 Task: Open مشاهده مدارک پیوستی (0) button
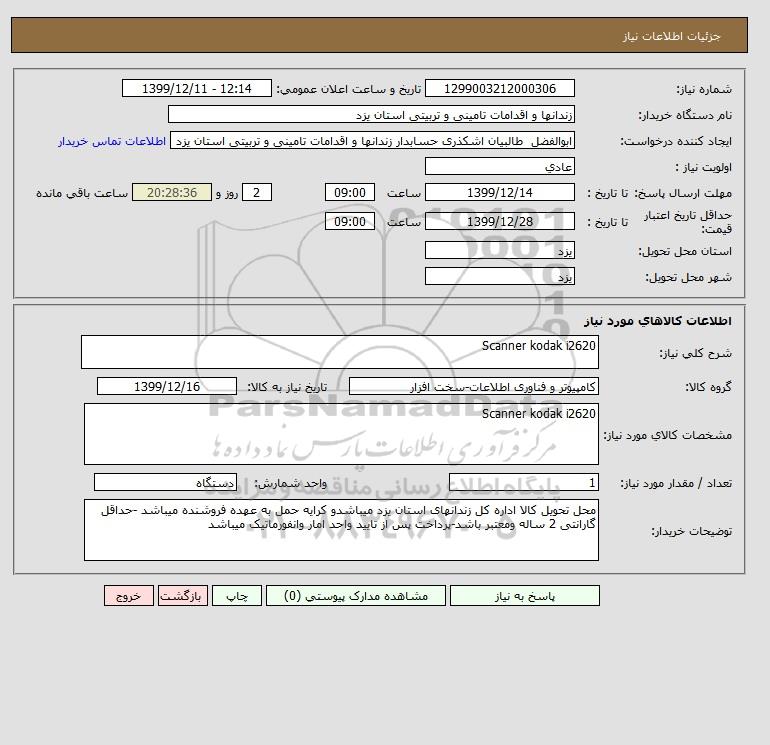coord(356,596)
